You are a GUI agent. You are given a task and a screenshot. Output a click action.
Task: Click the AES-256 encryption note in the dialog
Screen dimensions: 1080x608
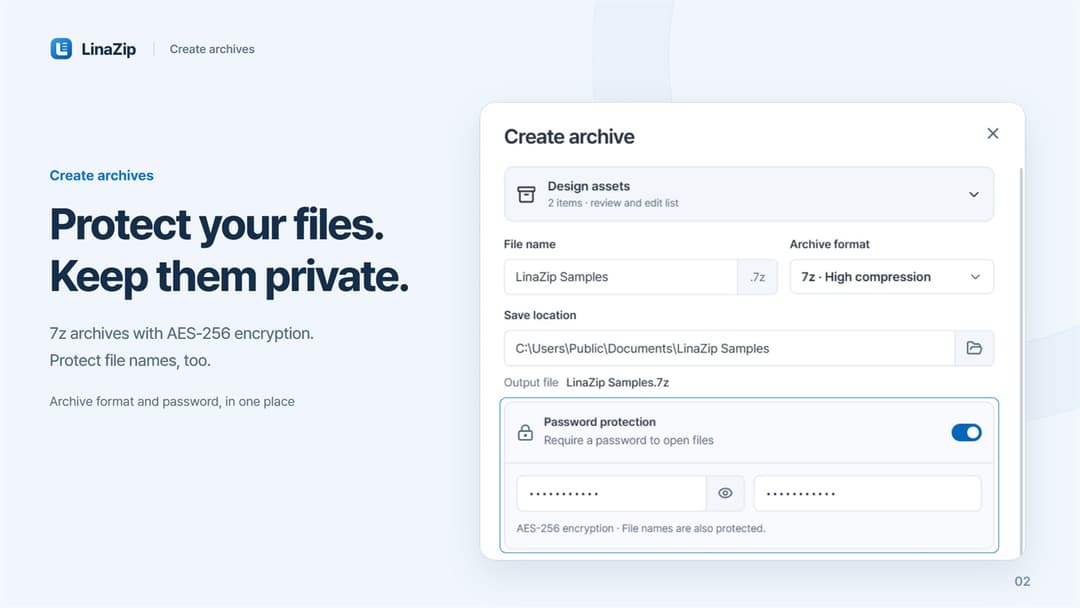click(x=641, y=528)
